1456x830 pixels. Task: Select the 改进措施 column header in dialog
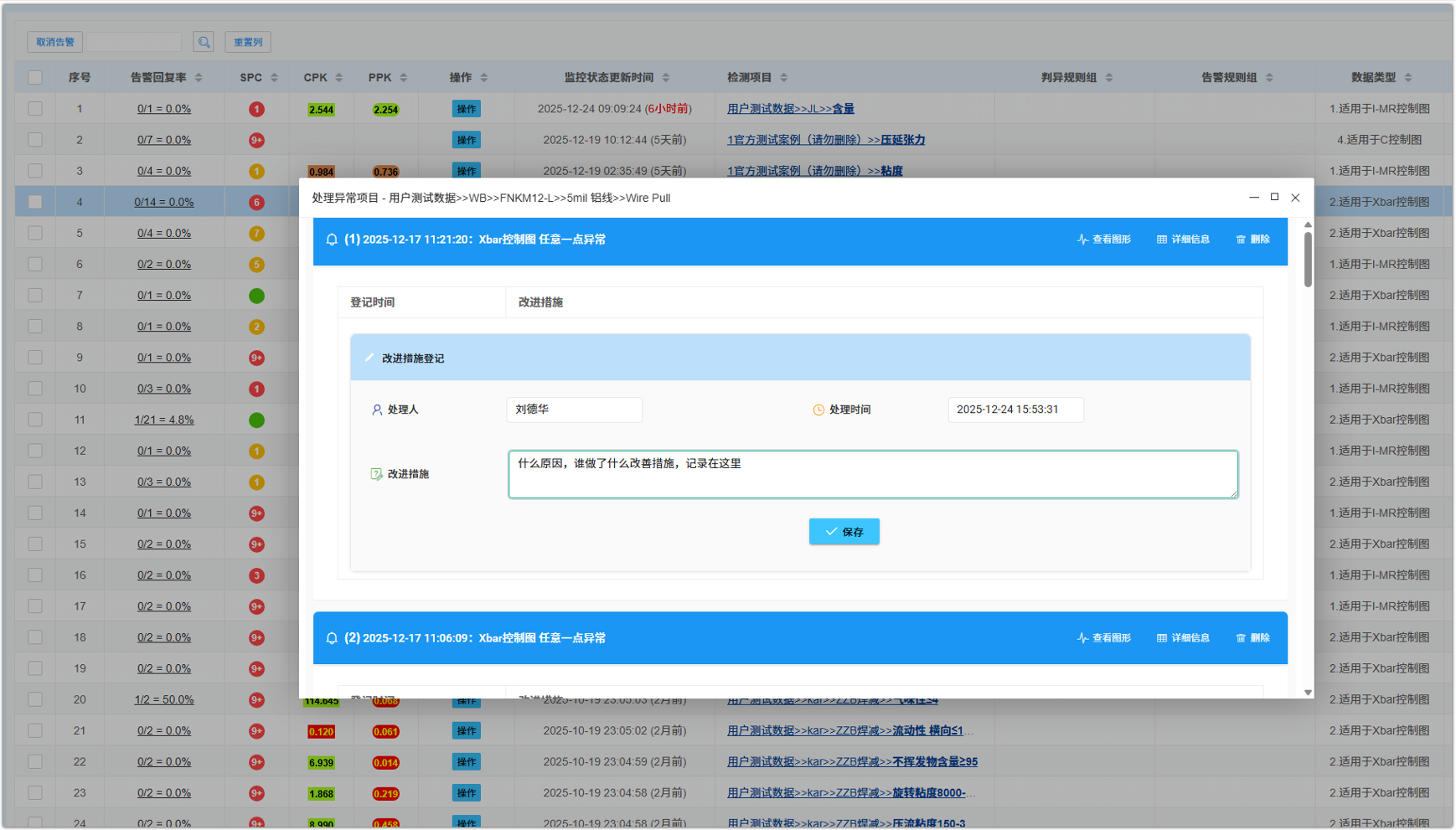[x=540, y=302]
